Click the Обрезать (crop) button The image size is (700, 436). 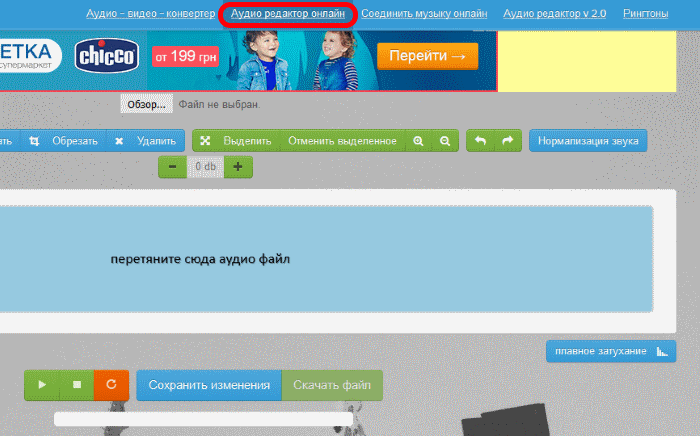tap(62, 141)
